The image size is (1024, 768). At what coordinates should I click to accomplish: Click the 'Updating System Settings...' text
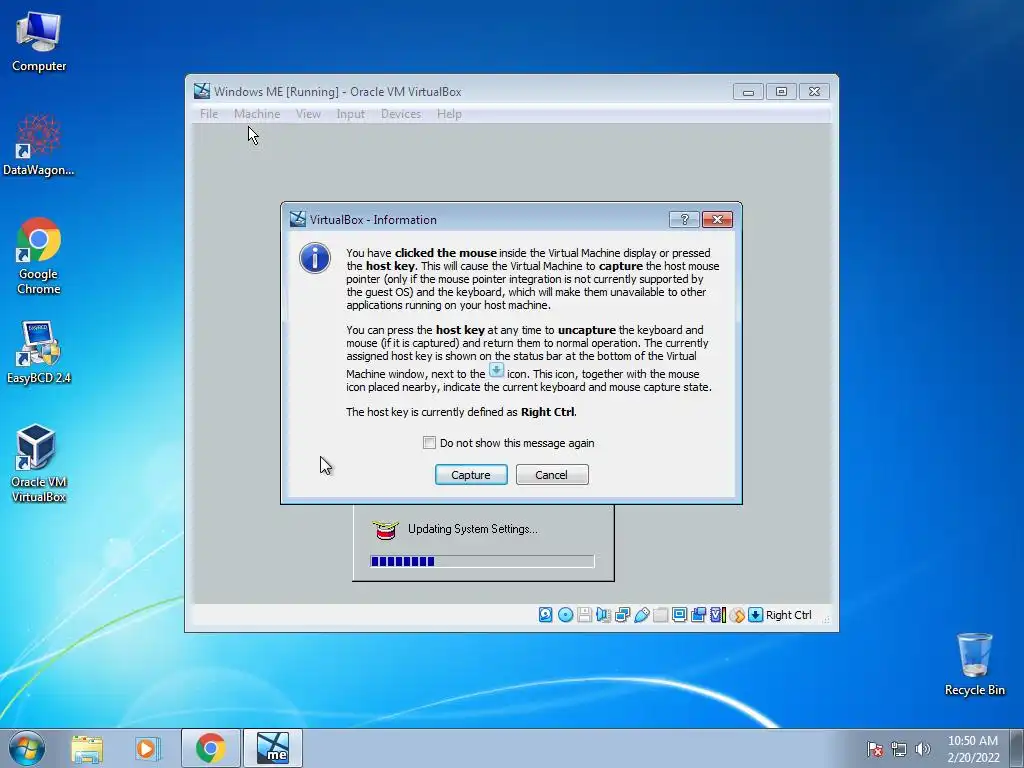pyautogui.click(x=473, y=529)
